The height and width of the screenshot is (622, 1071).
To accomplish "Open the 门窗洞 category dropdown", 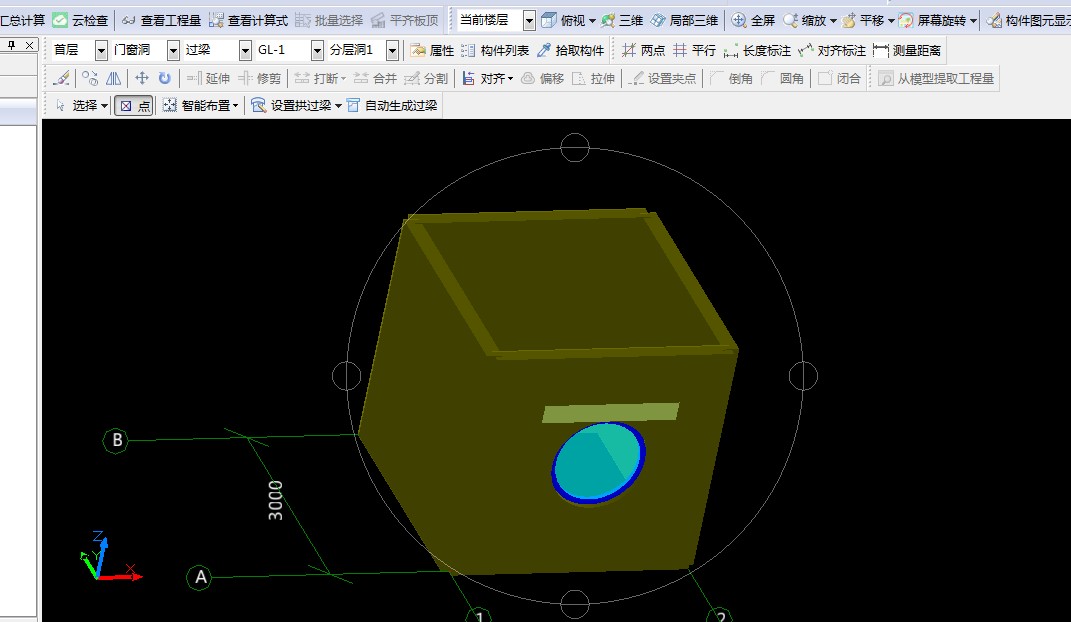I will click(x=173, y=50).
